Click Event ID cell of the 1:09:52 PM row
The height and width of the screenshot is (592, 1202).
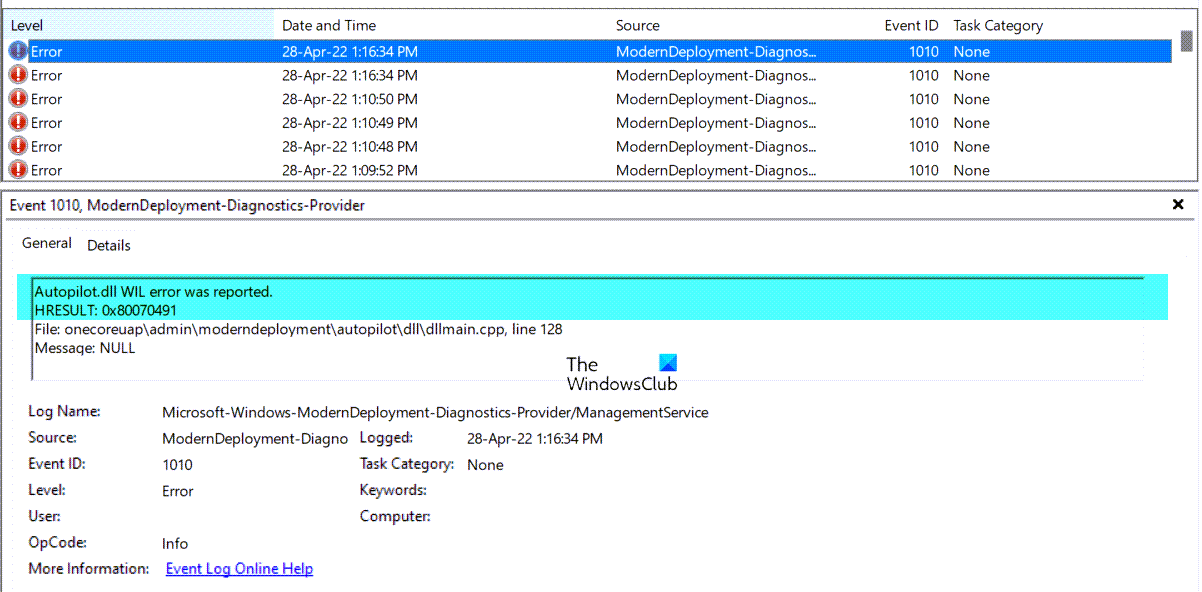924,170
